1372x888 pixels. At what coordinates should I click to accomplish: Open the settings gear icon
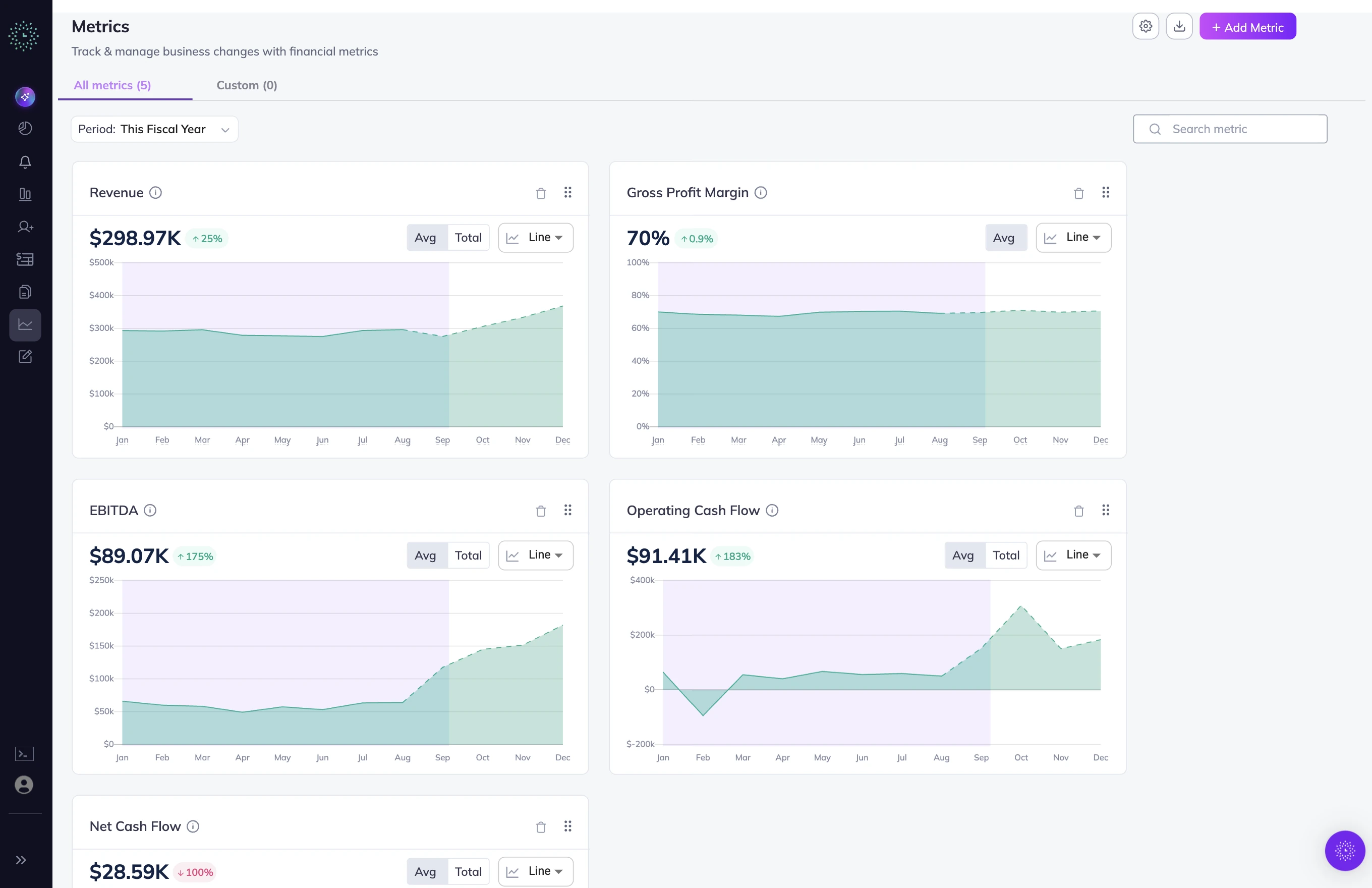click(1146, 27)
